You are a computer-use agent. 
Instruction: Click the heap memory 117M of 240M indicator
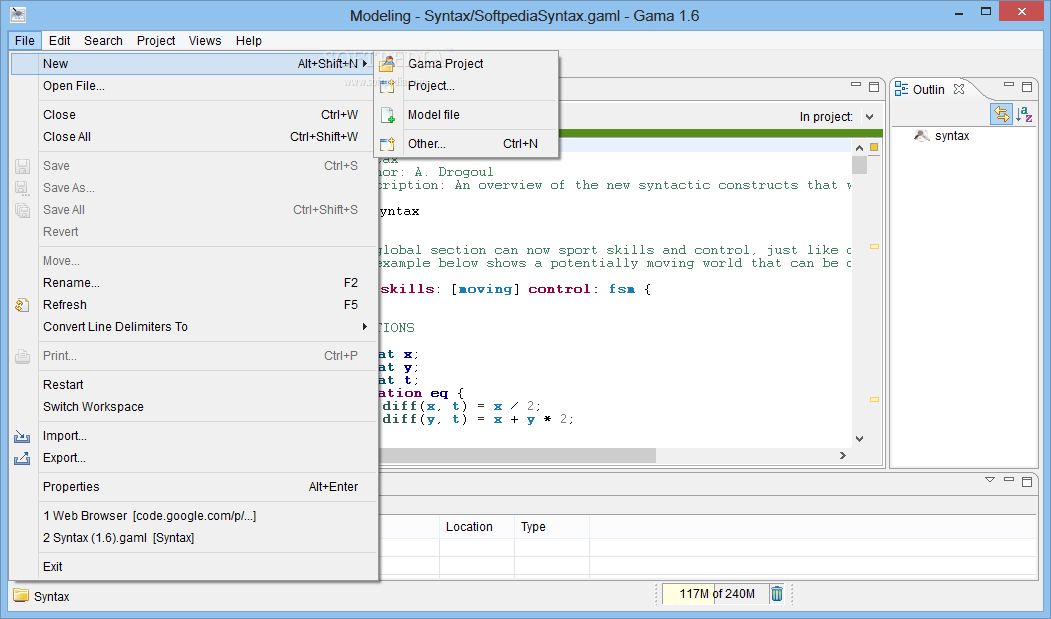[717, 594]
